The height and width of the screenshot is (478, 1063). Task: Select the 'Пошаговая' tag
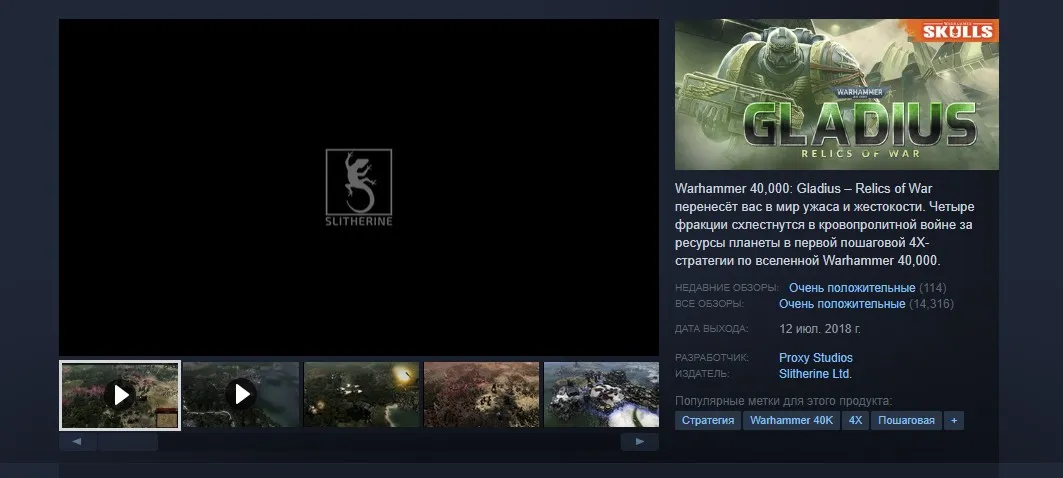pyautogui.click(x=906, y=420)
